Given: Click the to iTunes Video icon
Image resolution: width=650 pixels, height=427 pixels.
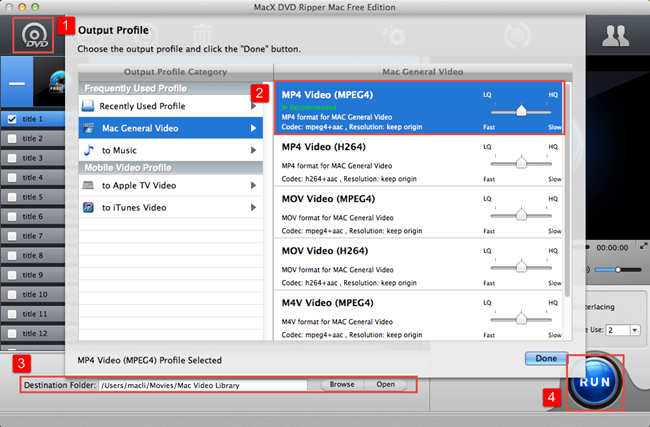Looking at the screenshot, I should click(x=88, y=207).
